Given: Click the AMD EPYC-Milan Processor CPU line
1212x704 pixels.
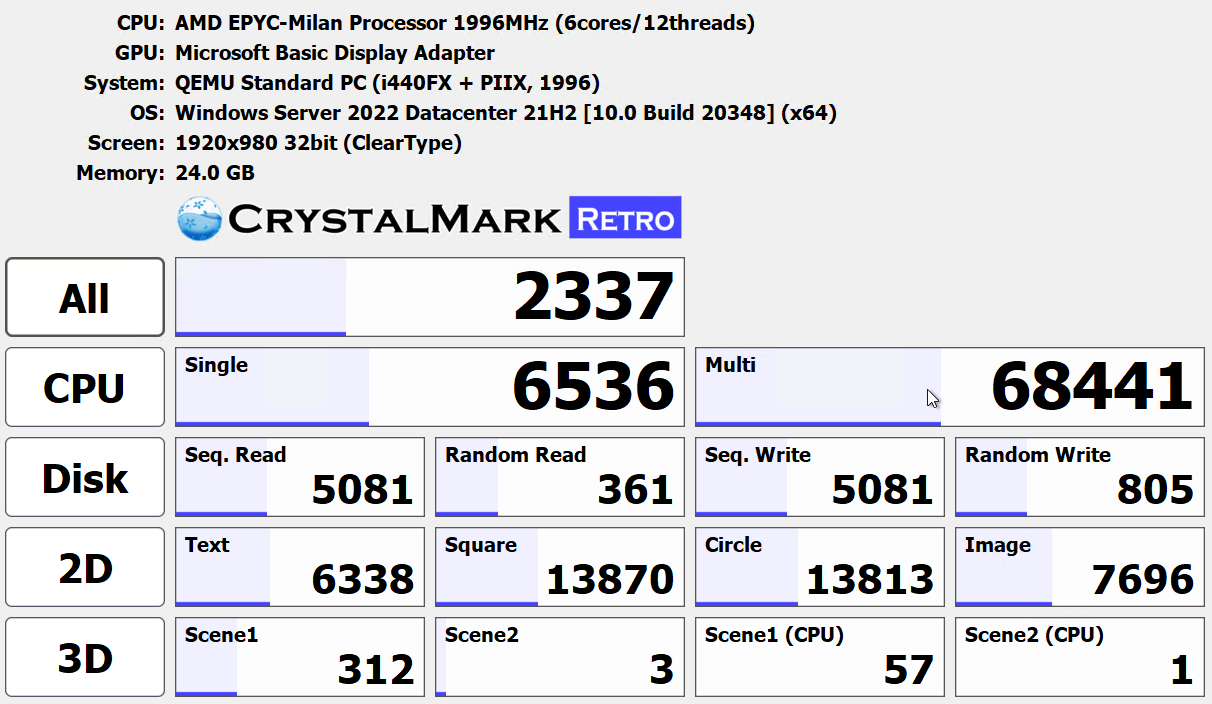Looking at the screenshot, I should coord(465,23).
